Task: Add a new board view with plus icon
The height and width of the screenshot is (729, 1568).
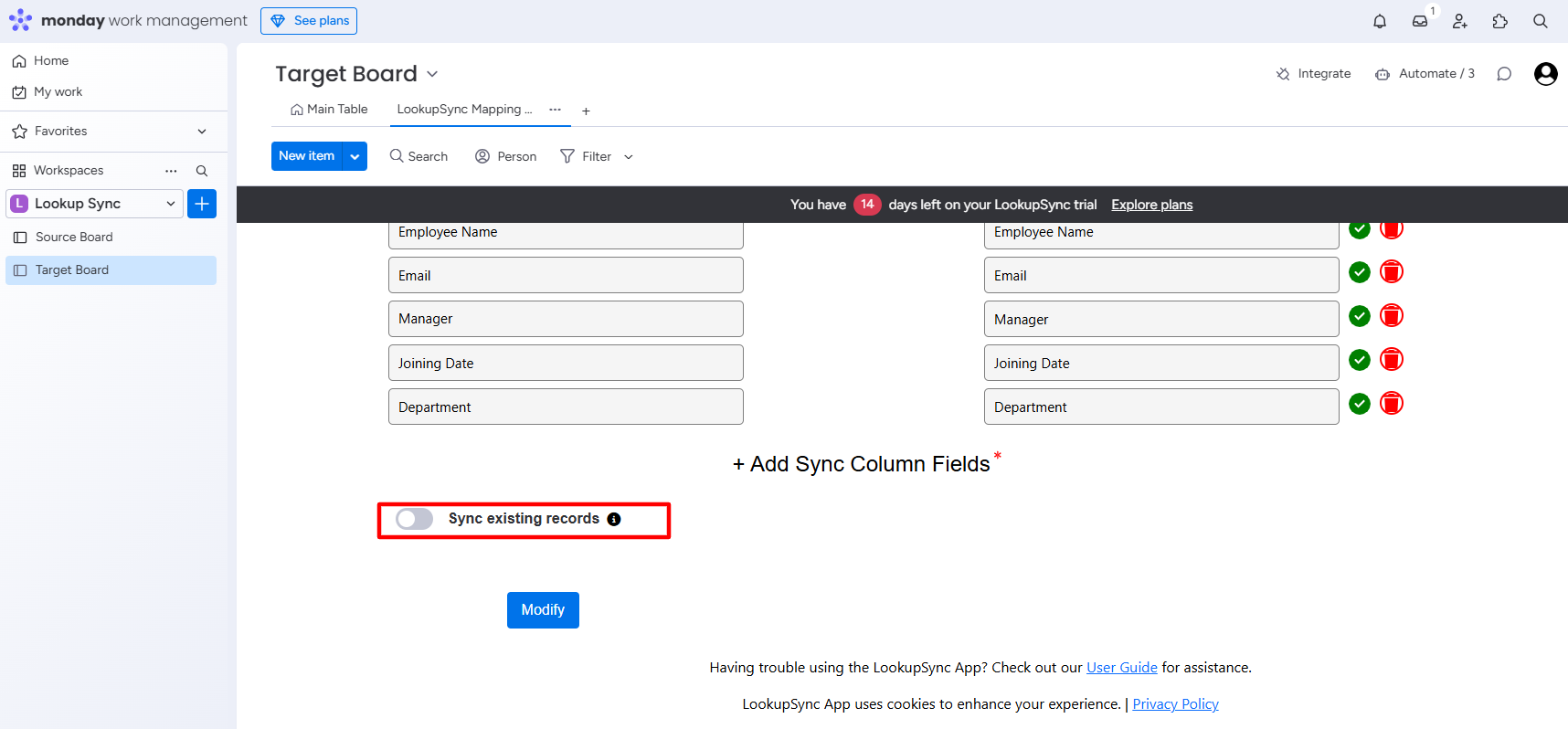Action: point(586,111)
